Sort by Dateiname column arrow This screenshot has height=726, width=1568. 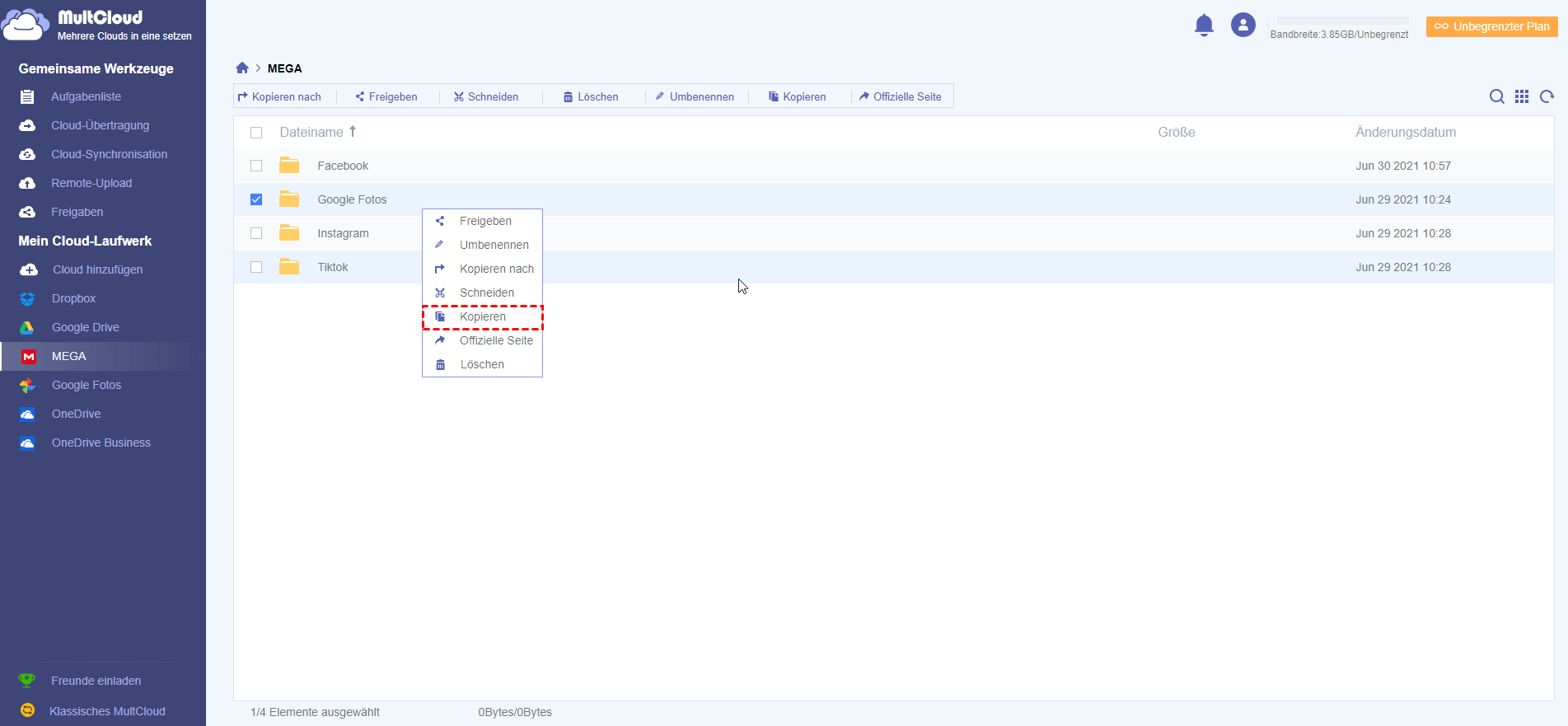point(353,132)
